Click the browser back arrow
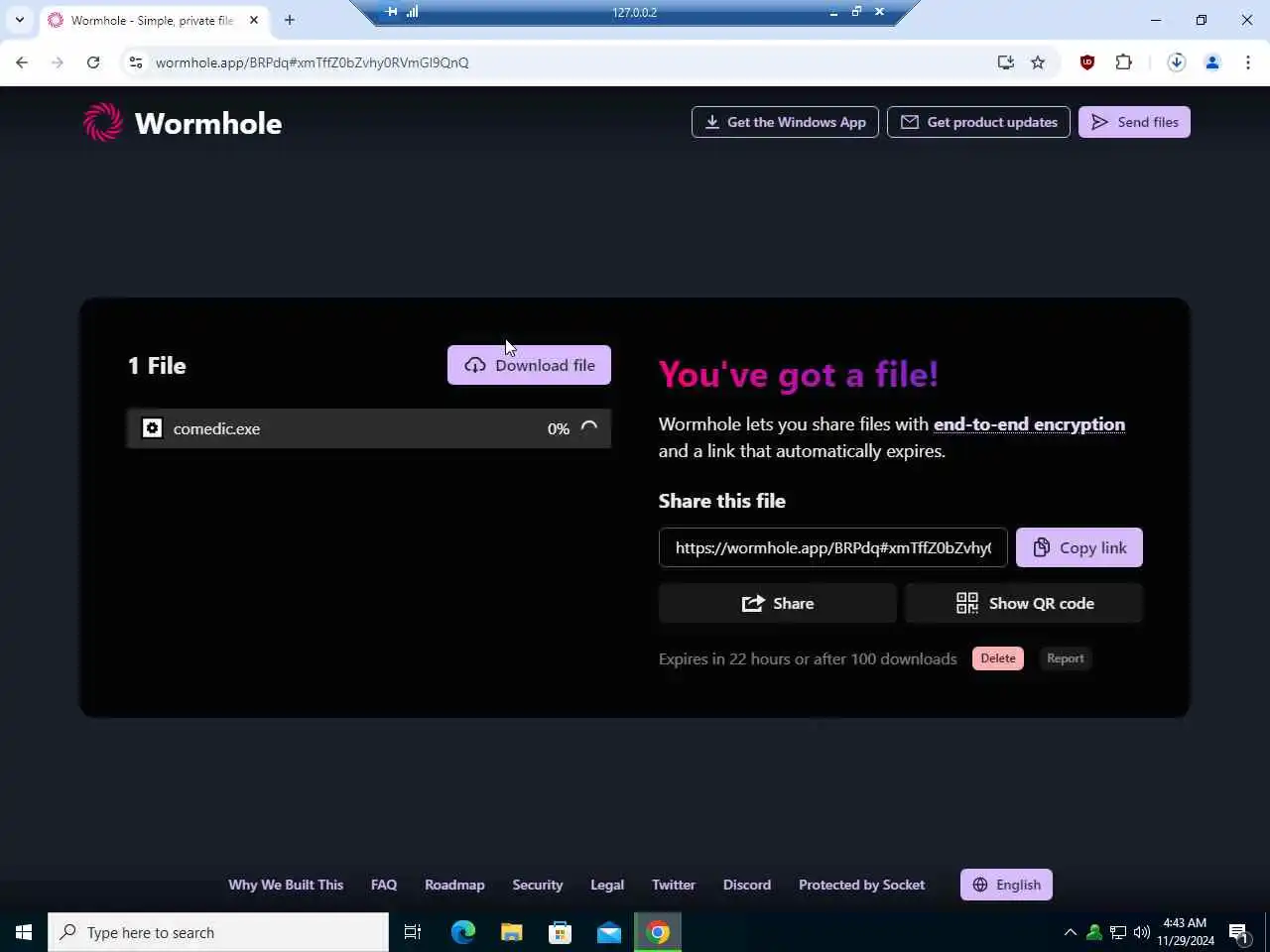1270x952 pixels. 22,62
